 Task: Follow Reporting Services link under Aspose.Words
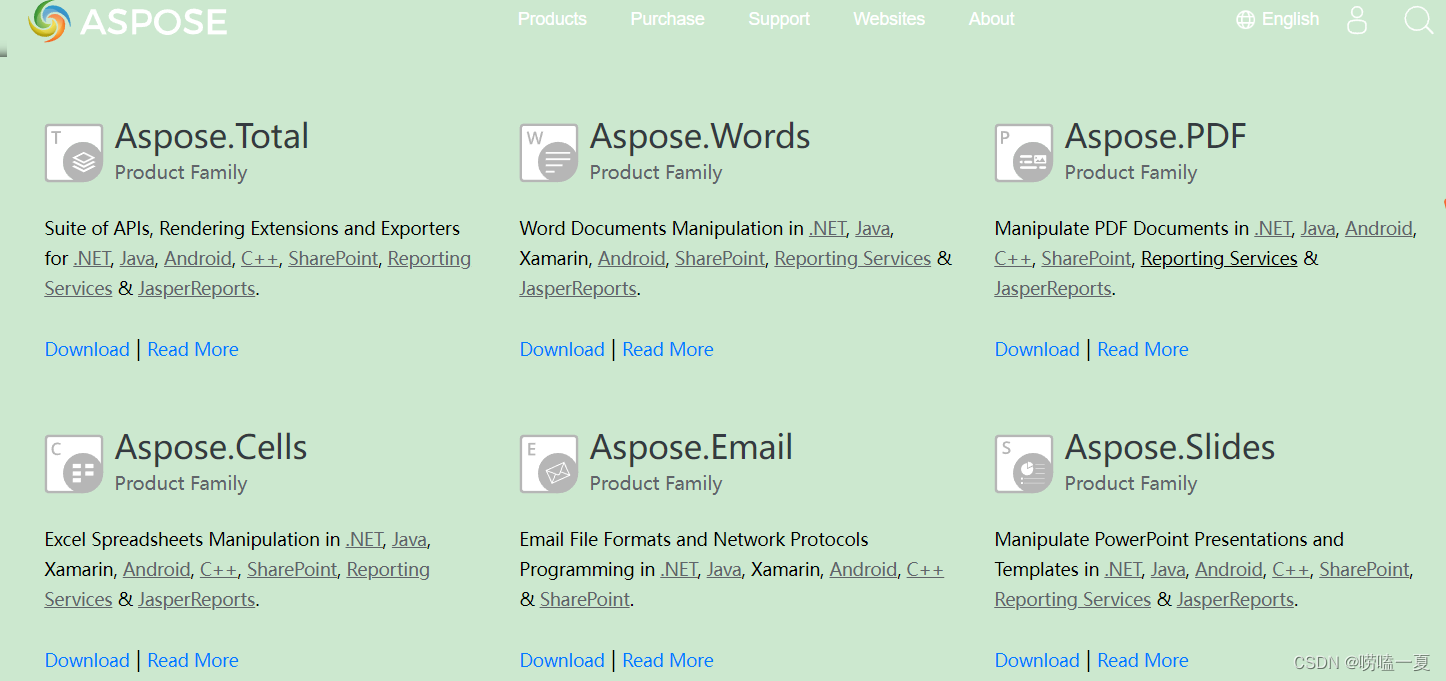[853, 258]
